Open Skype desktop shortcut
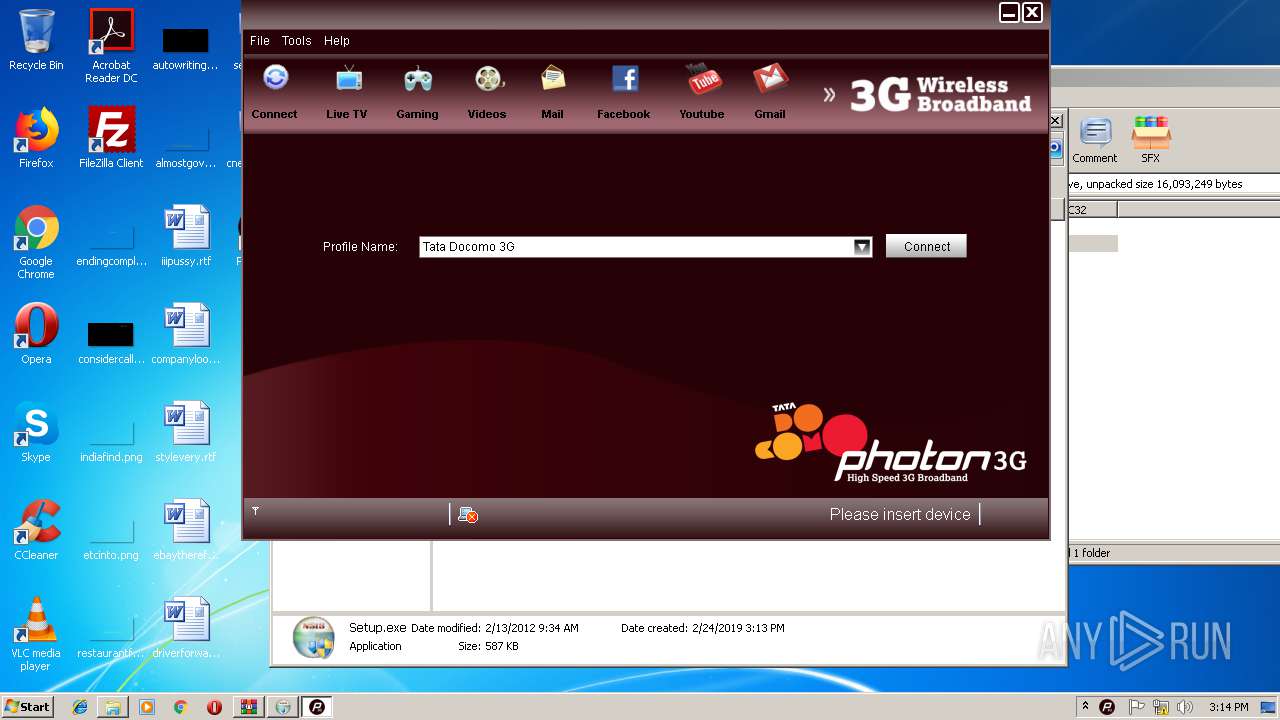The height and width of the screenshot is (720, 1280). [x=36, y=432]
